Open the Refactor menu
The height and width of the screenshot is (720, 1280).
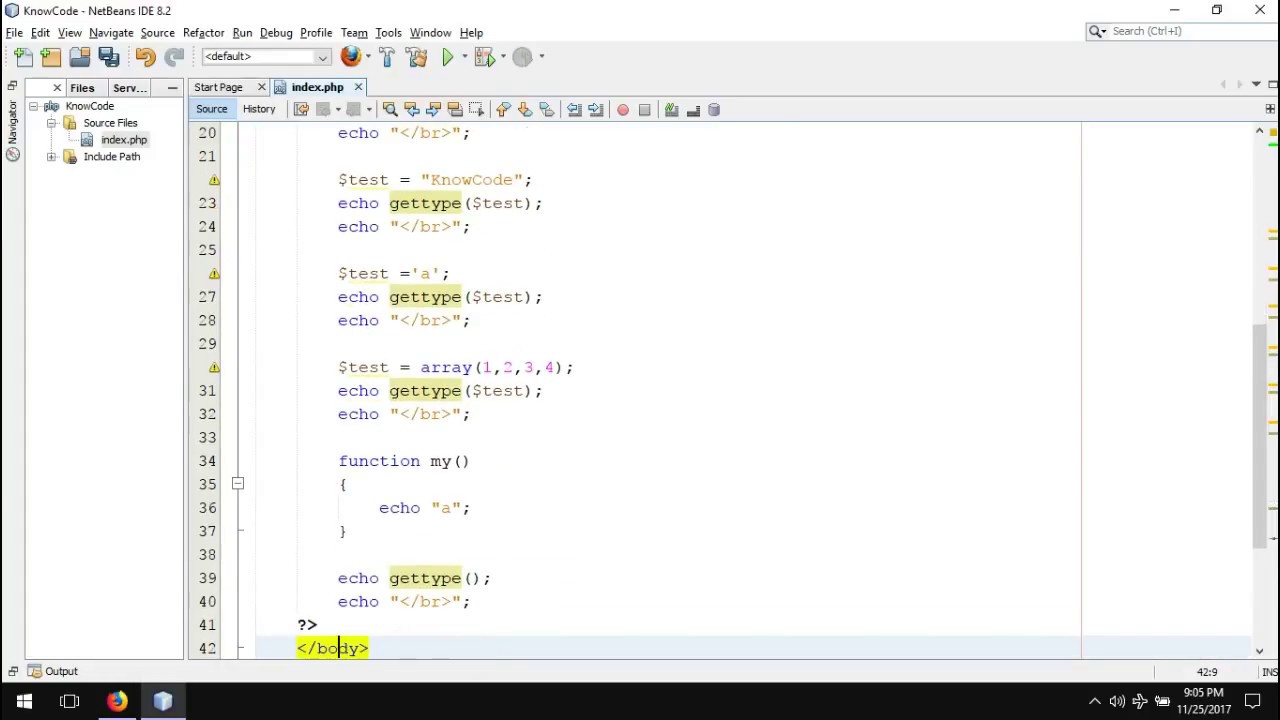coord(203,33)
